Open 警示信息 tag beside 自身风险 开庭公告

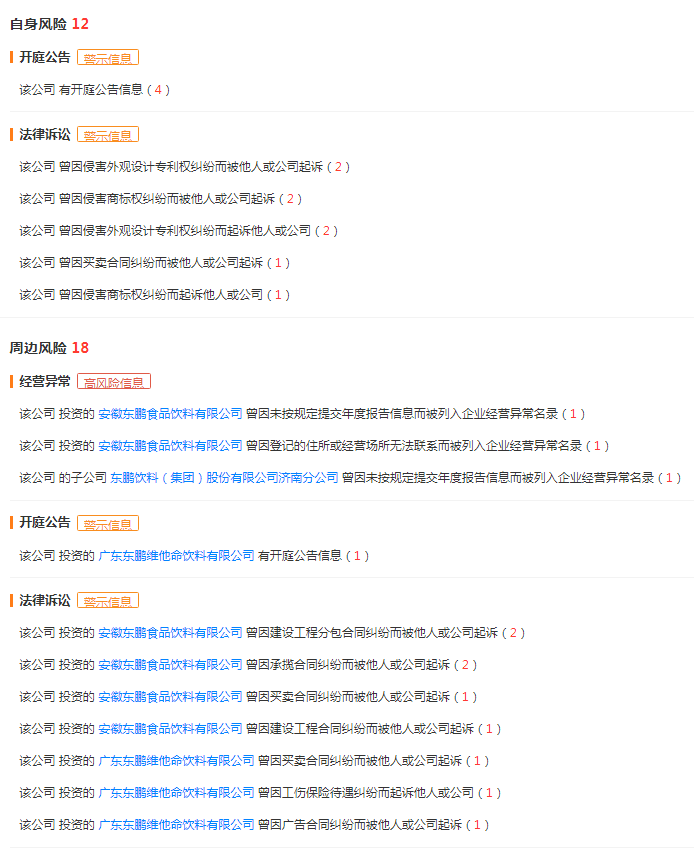point(108,58)
